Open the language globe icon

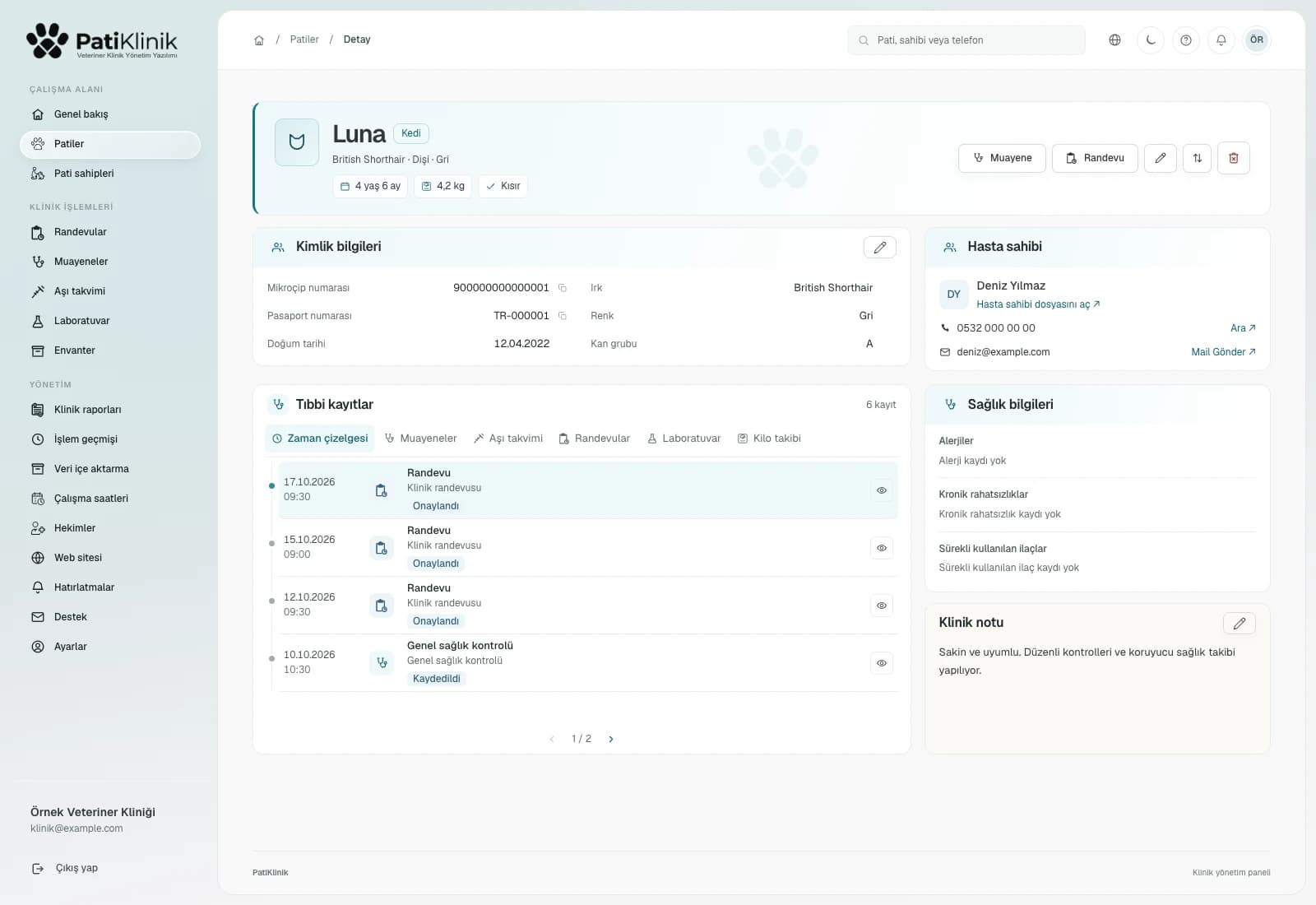click(1114, 39)
